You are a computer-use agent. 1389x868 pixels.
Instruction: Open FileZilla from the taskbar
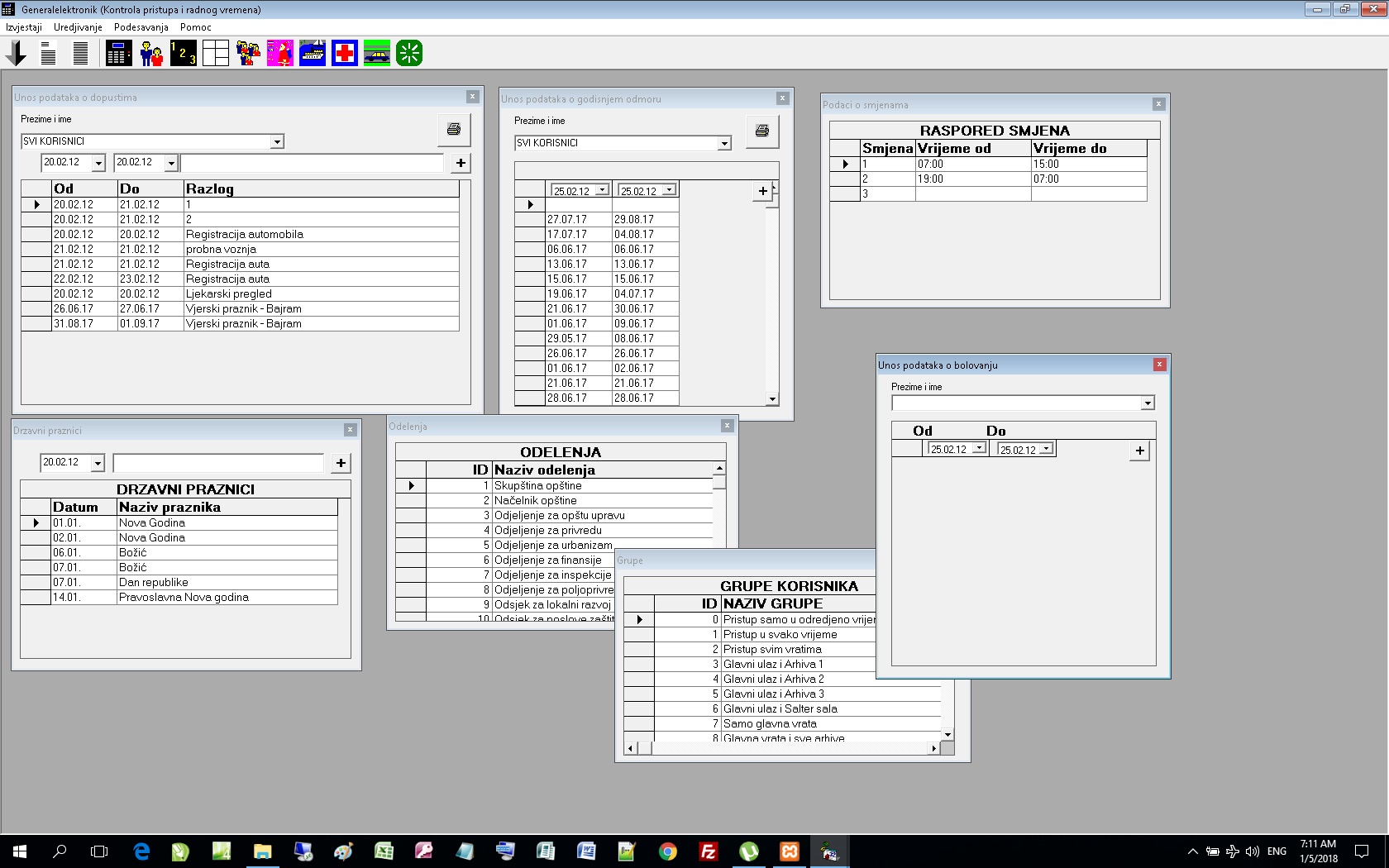coord(709,851)
